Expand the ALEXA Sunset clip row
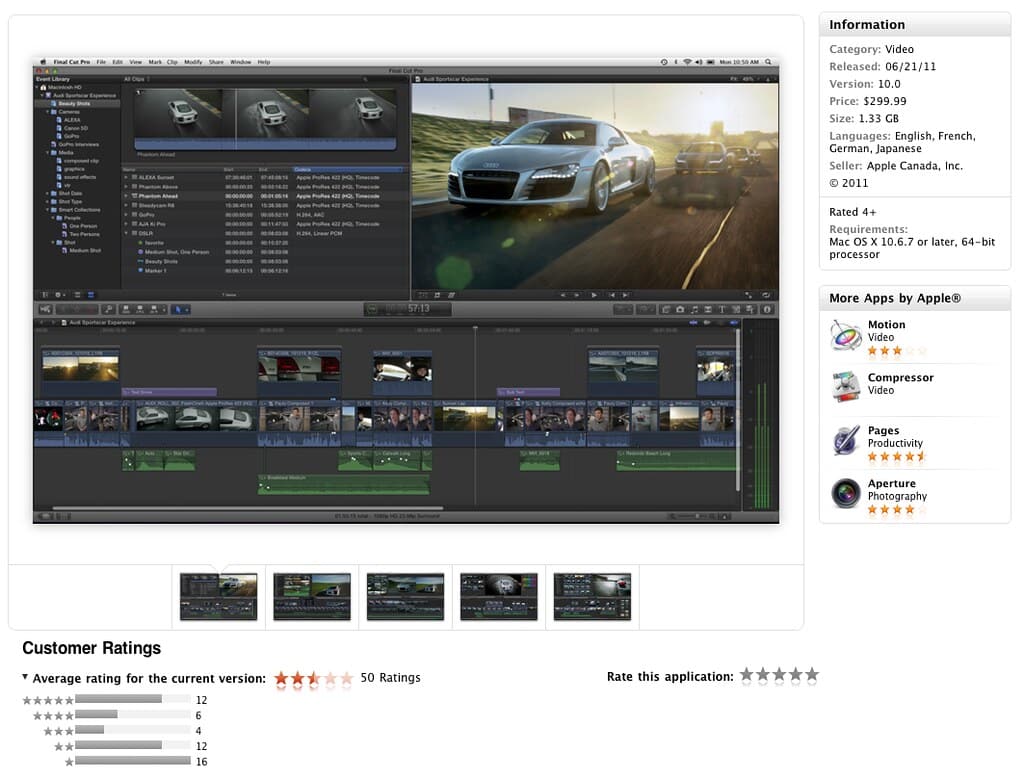 click(x=126, y=178)
